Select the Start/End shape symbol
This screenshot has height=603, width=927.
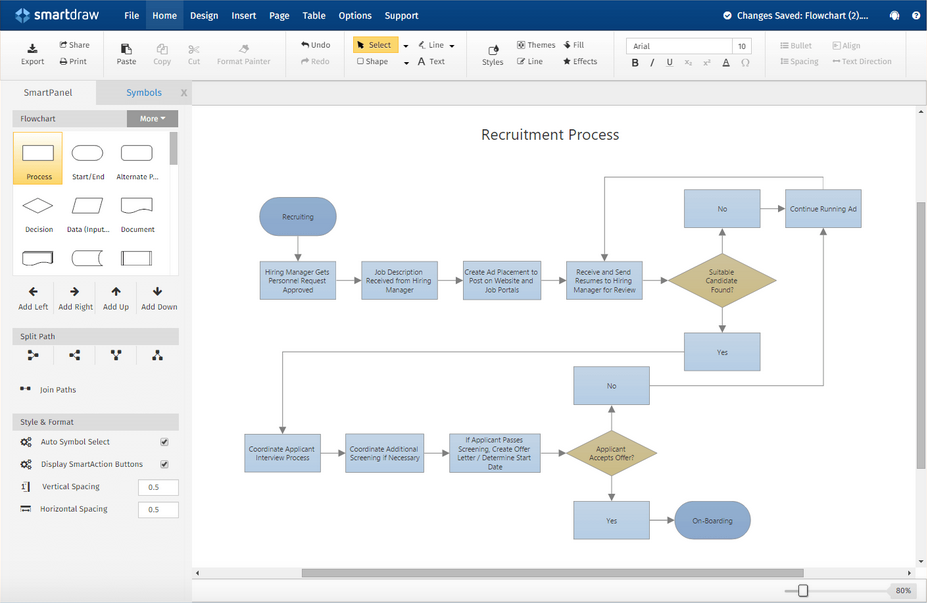(87, 153)
